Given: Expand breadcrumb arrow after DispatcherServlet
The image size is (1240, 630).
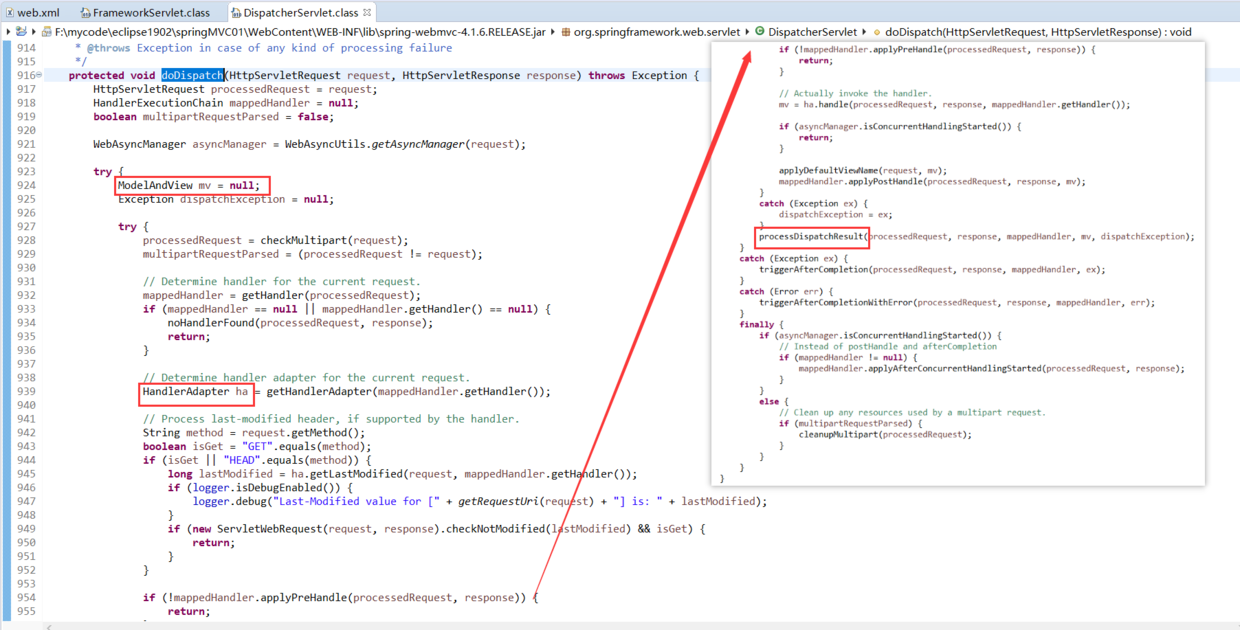Looking at the screenshot, I should point(865,32).
